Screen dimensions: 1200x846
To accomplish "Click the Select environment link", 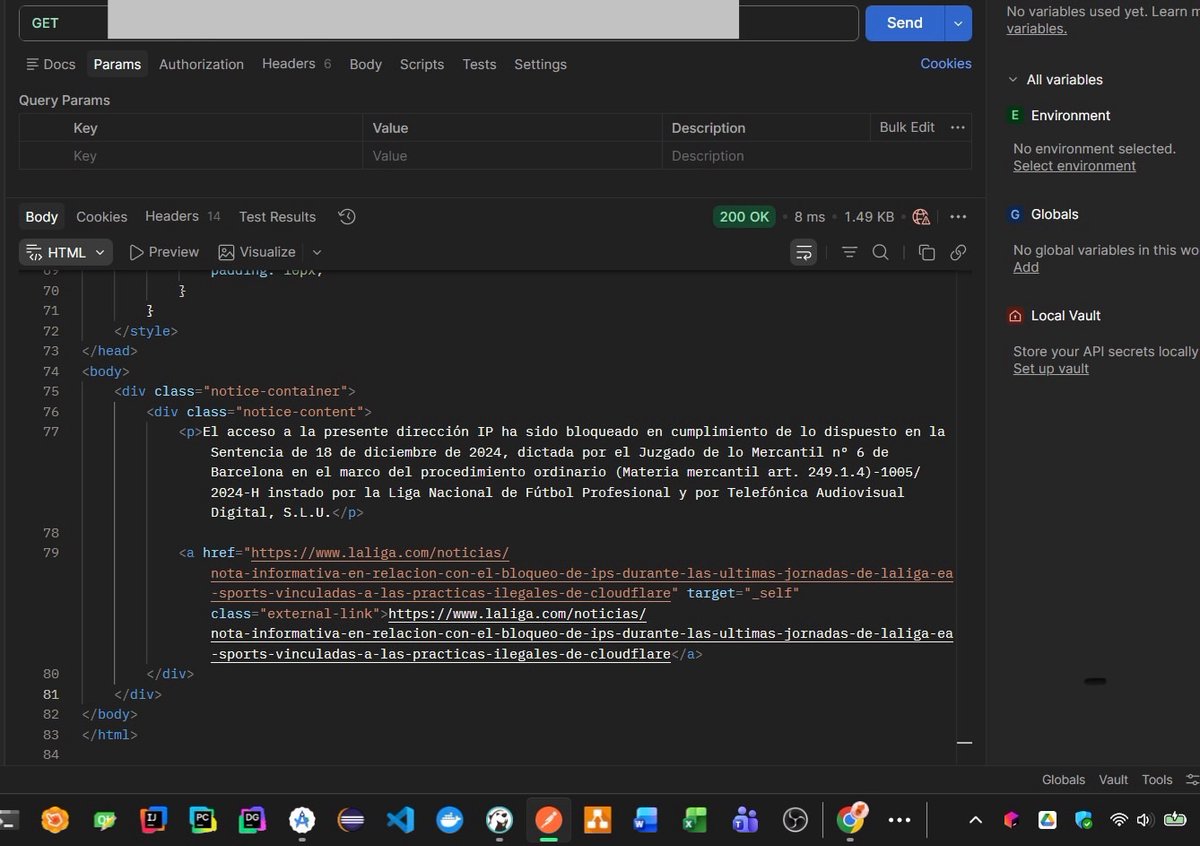I will pos(1074,166).
